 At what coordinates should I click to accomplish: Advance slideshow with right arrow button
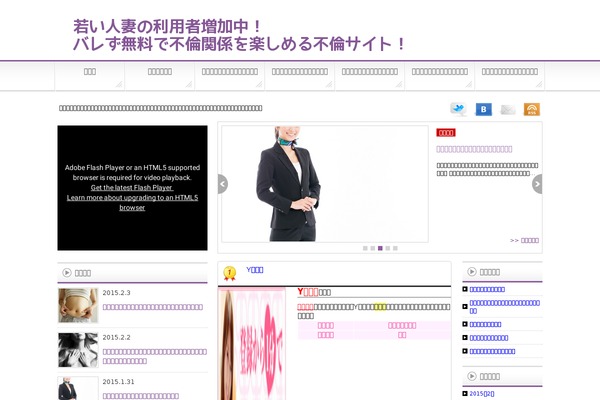[x=537, y=184]
